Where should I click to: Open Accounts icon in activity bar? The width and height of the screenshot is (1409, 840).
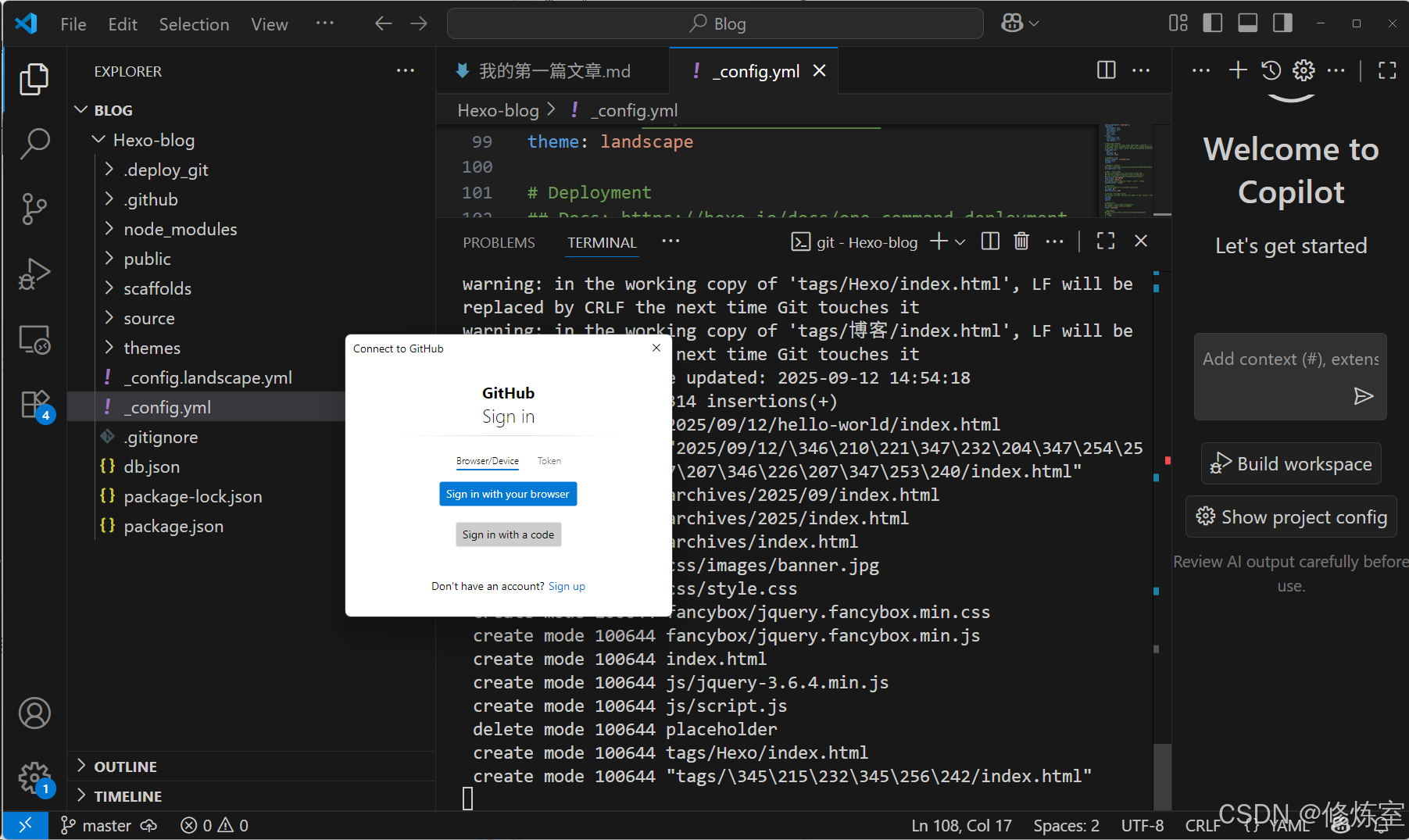[34, 713]
